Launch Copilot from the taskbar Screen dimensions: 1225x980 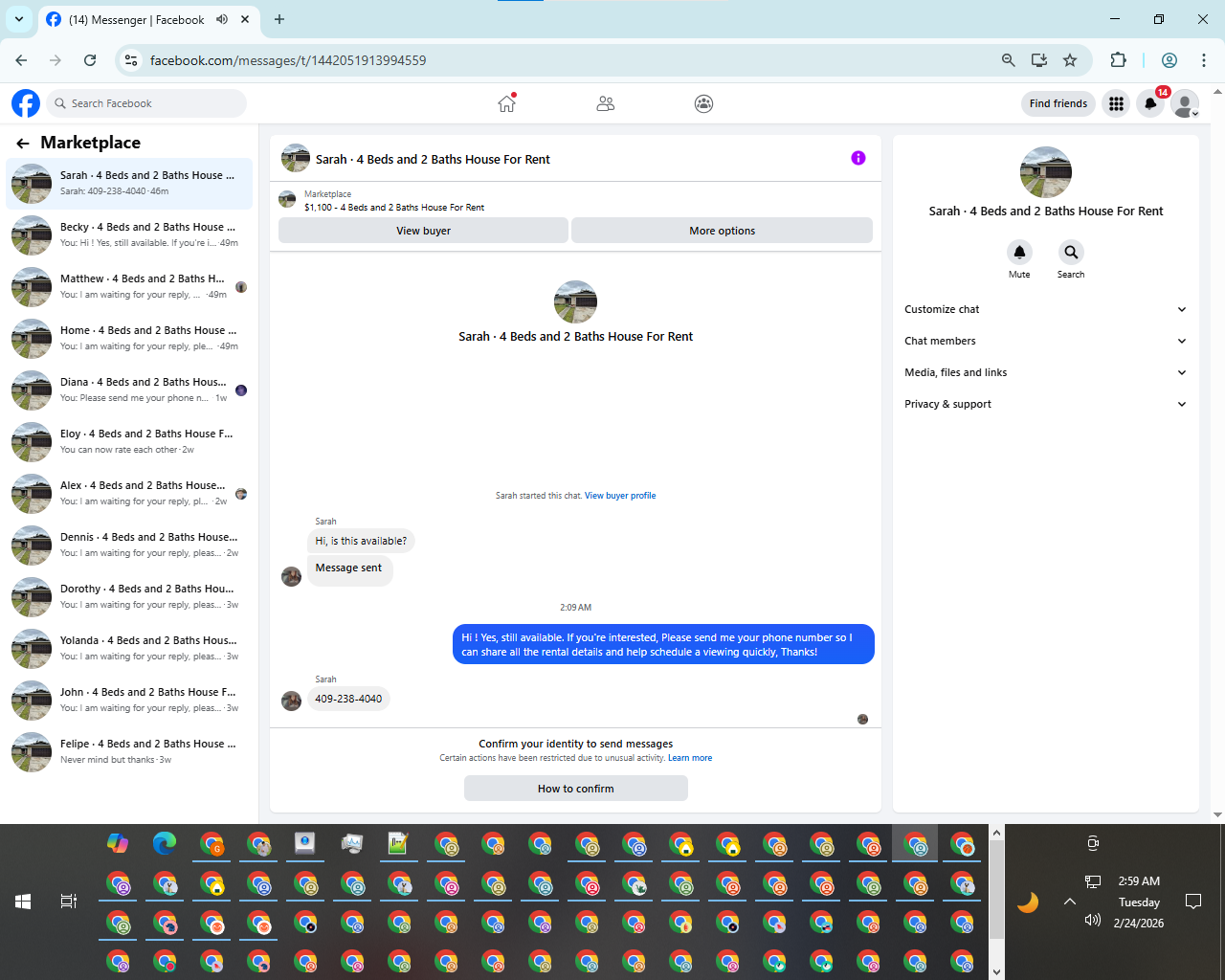pos(118,843)
